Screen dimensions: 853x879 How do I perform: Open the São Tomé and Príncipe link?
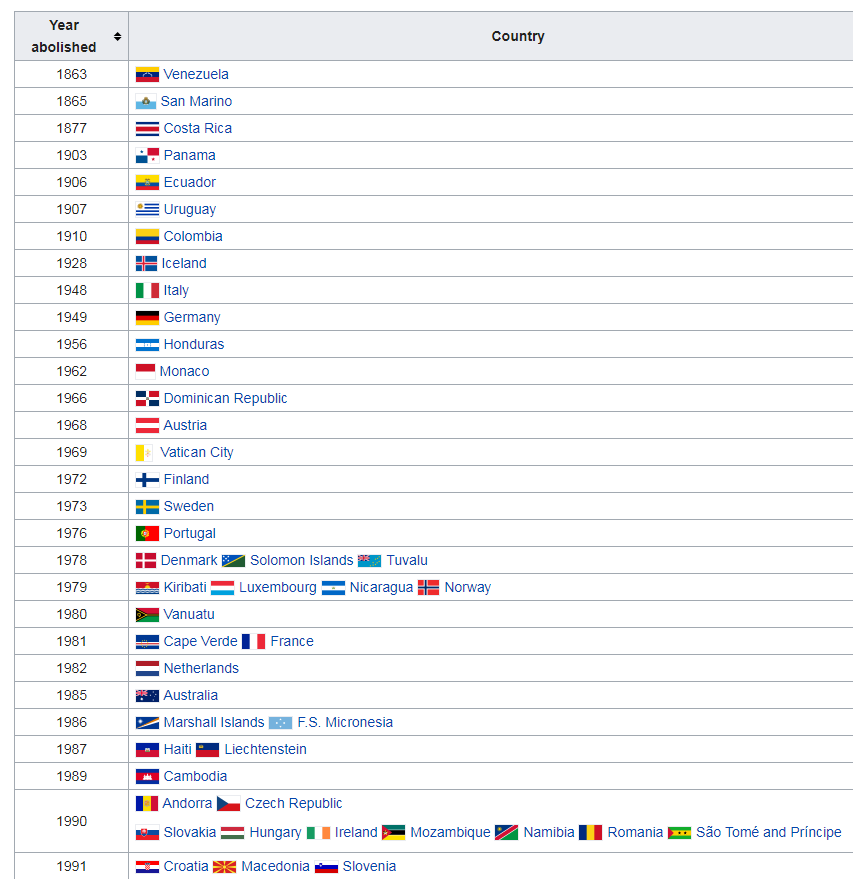coord(769,832)
